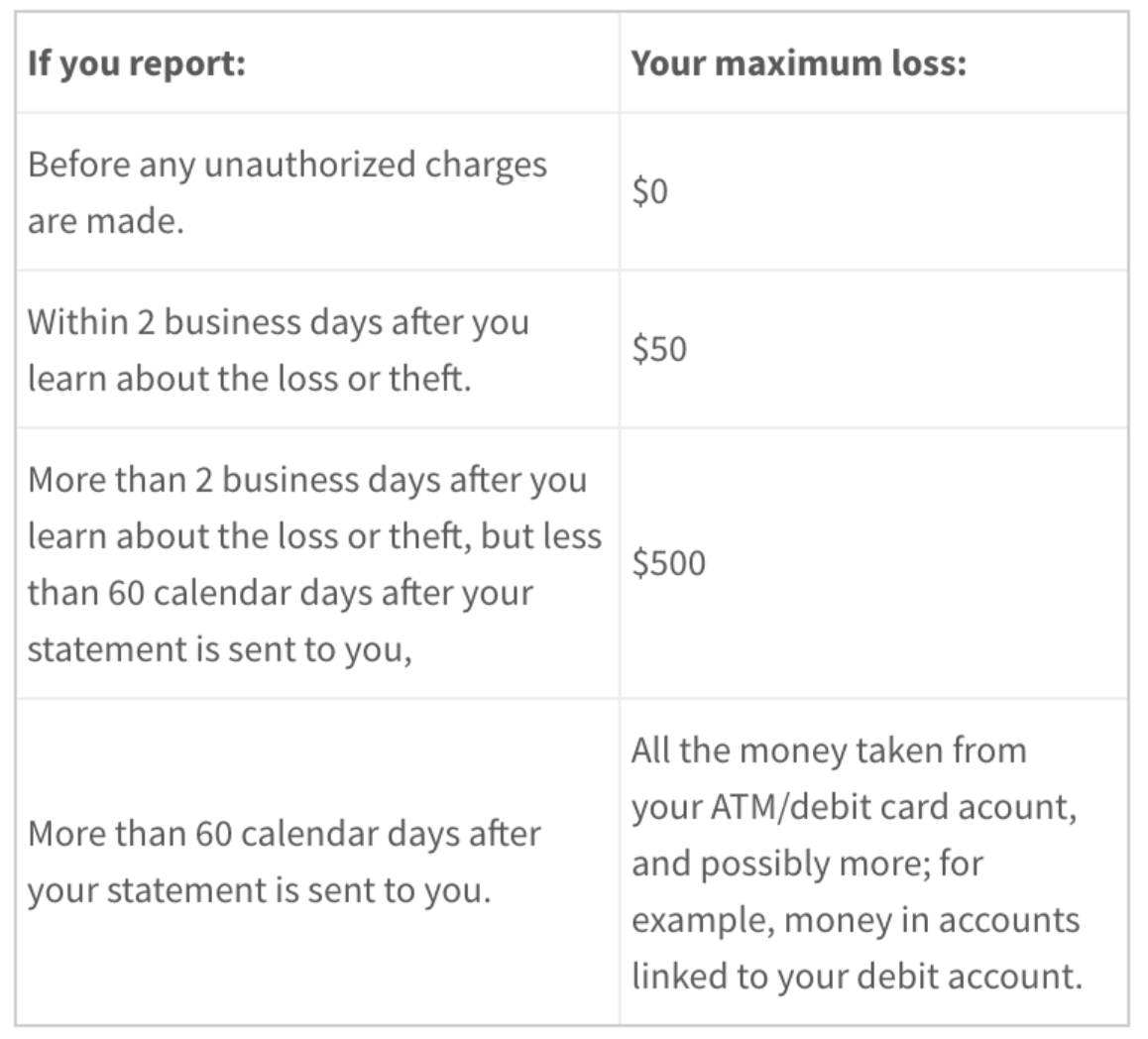Click the $50 maximum loss value
This screenshot has height=1039, width=1148.
[659, 349]
